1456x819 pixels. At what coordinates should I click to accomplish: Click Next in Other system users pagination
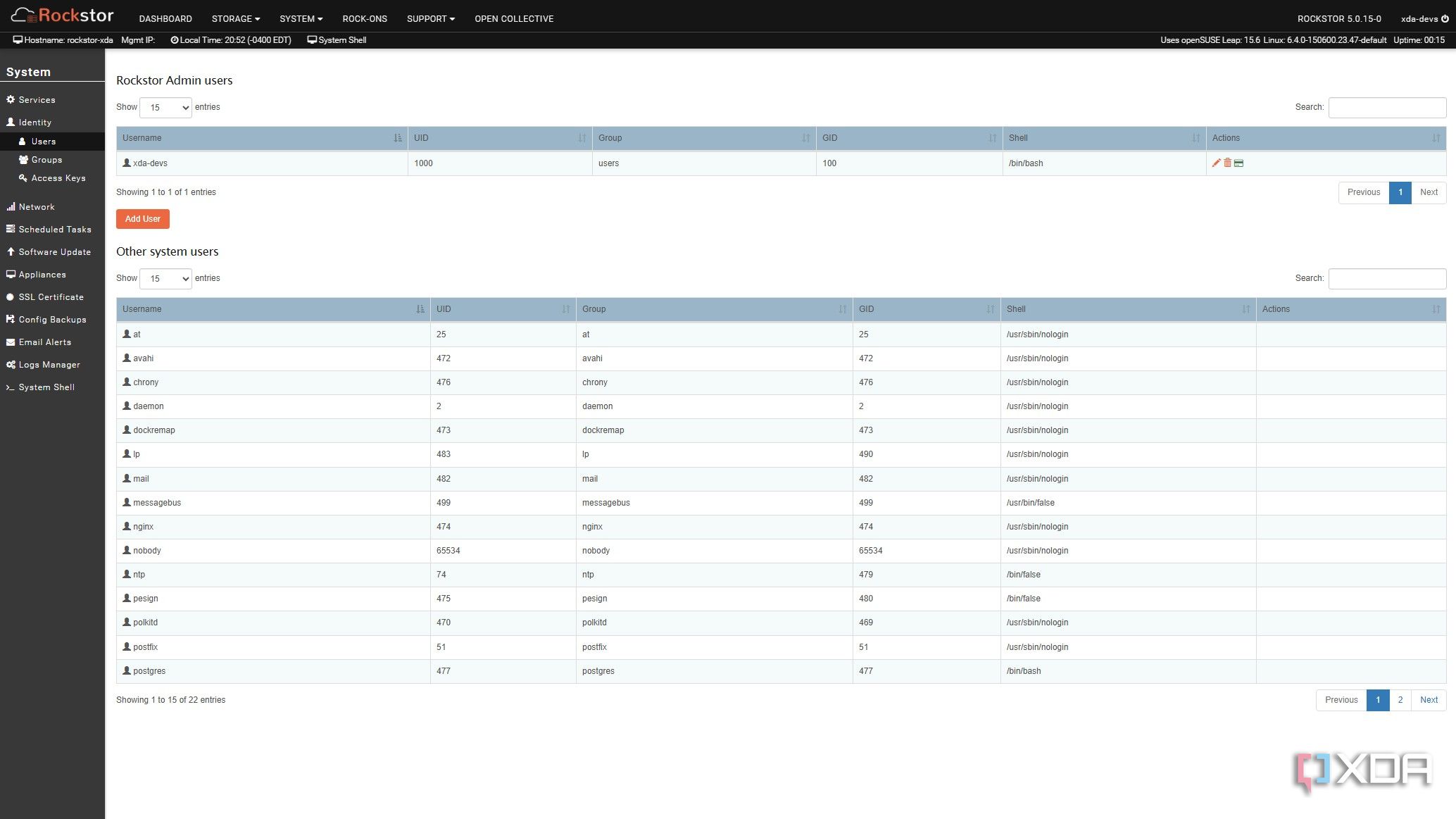coord(1429,700)
